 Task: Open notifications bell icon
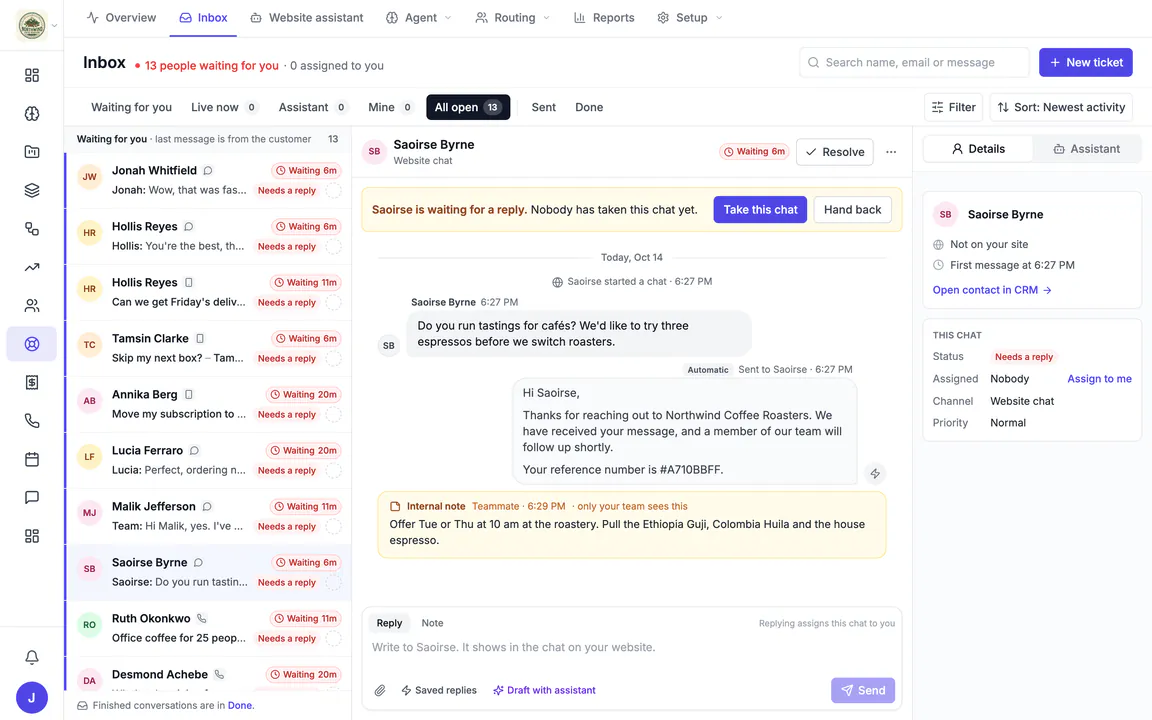pos(32,657)
